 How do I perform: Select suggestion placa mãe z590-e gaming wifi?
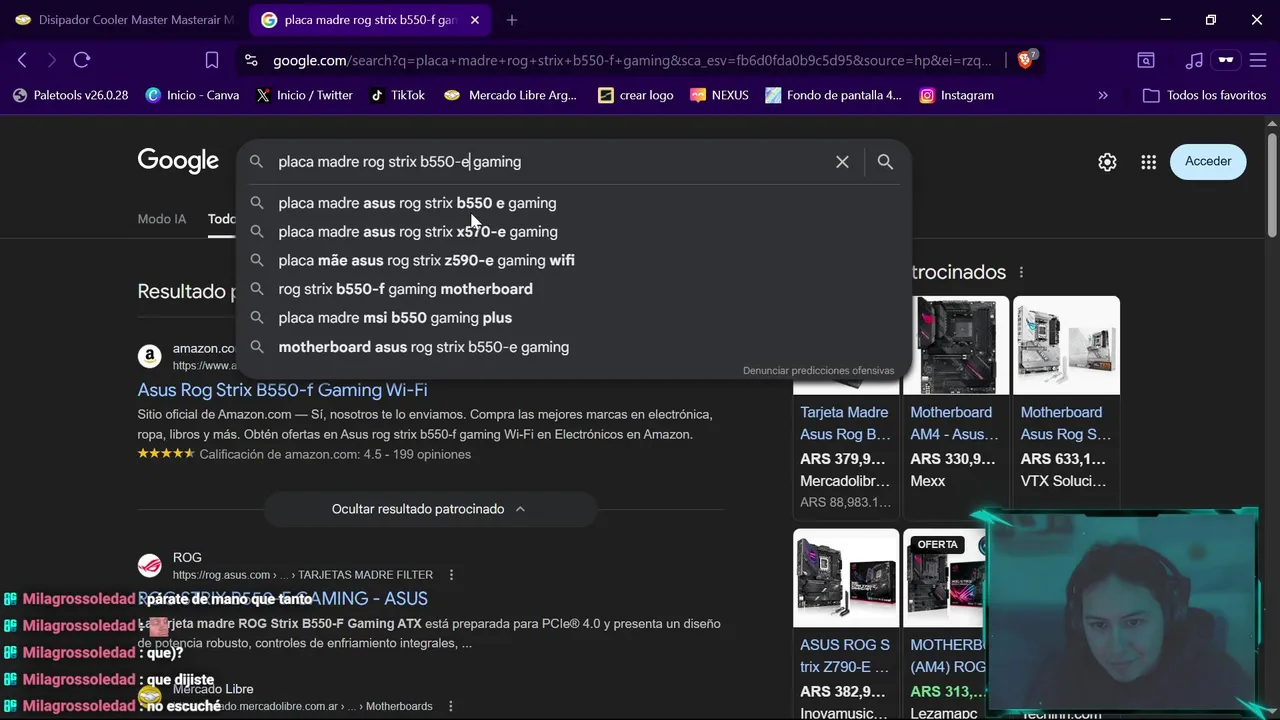point(572,260)
